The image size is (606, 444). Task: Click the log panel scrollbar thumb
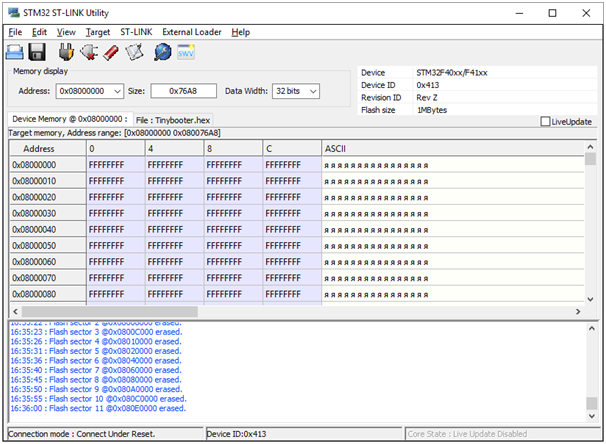click(x=591, y=403)
